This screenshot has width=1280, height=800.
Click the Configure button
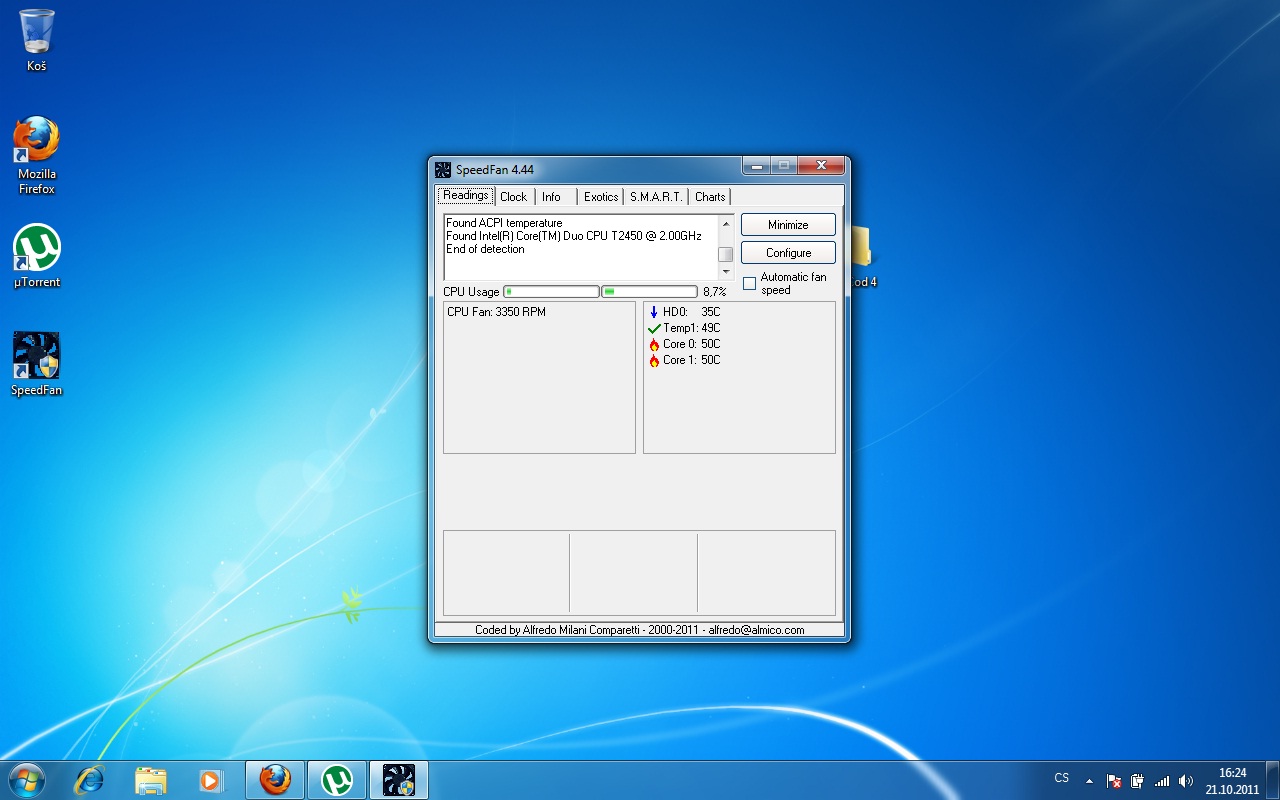pyautogui.click(x=788, y=253)
